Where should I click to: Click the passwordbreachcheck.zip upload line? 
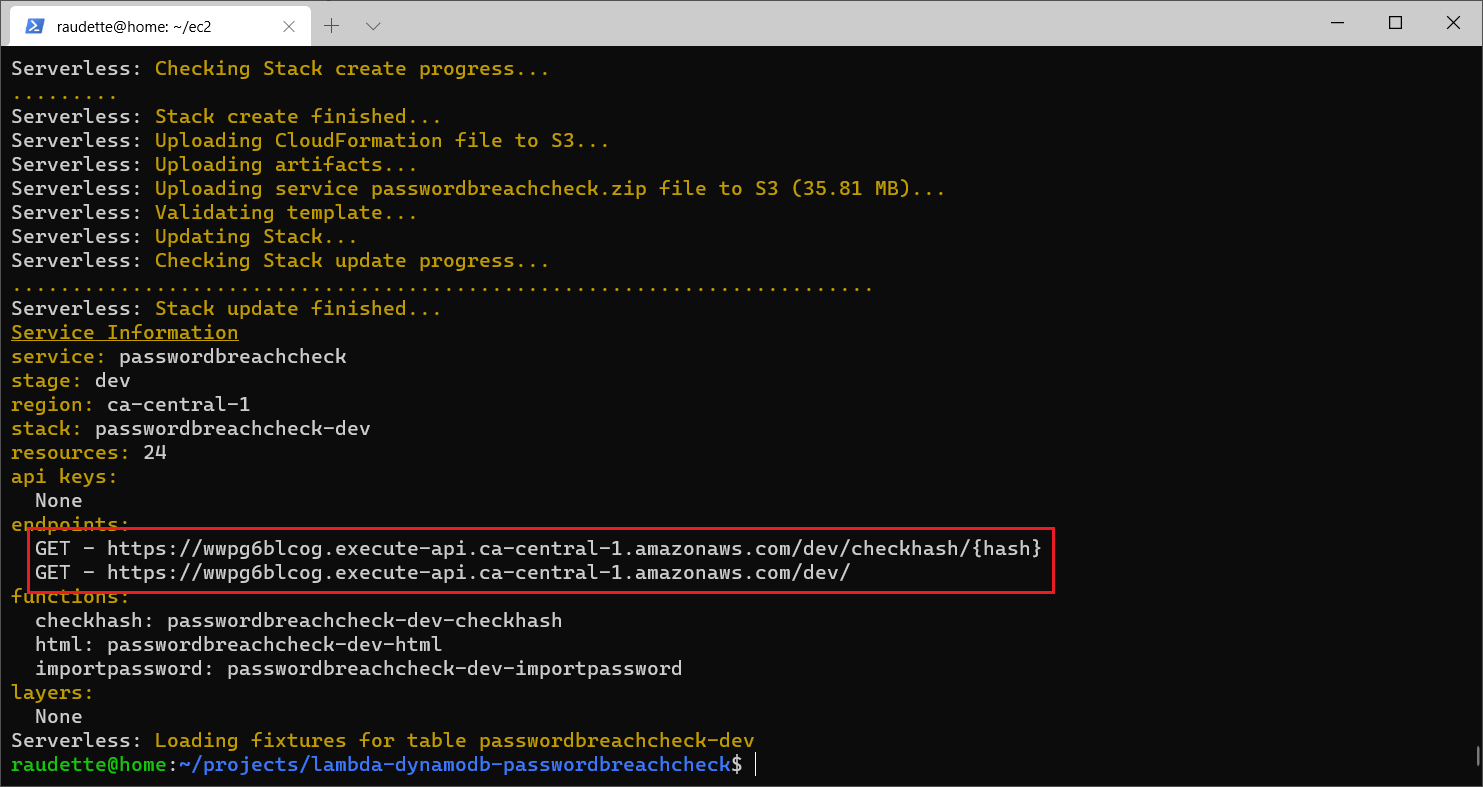click(549, 189)
